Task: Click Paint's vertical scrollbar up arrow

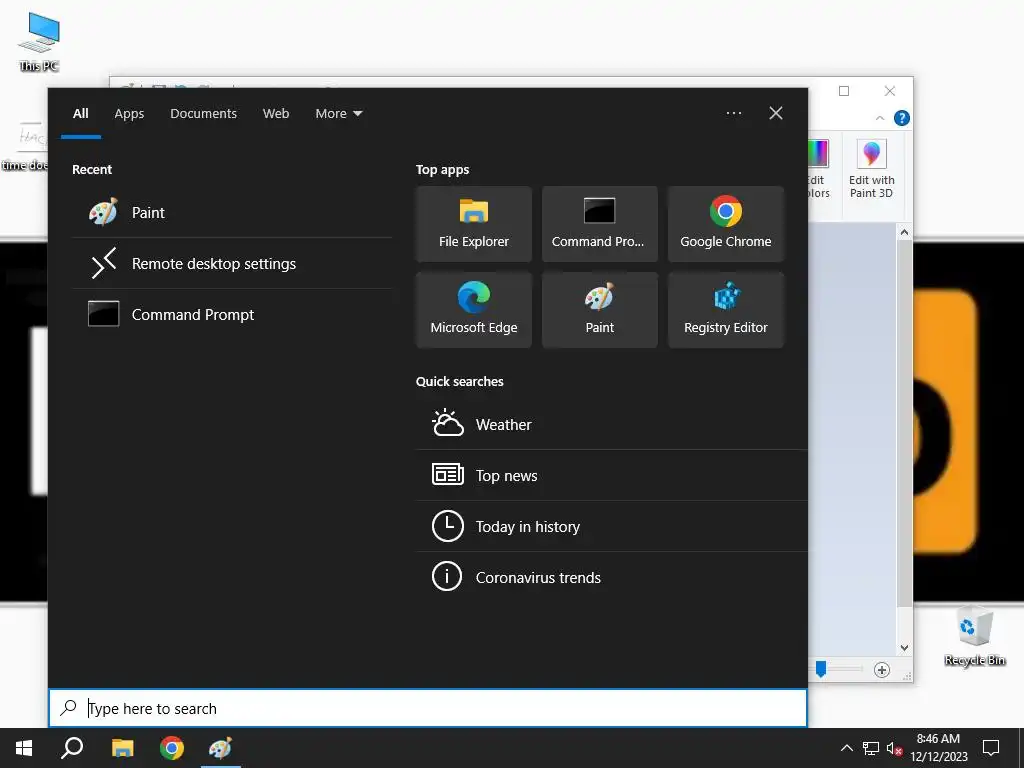Action: (904, 232)
